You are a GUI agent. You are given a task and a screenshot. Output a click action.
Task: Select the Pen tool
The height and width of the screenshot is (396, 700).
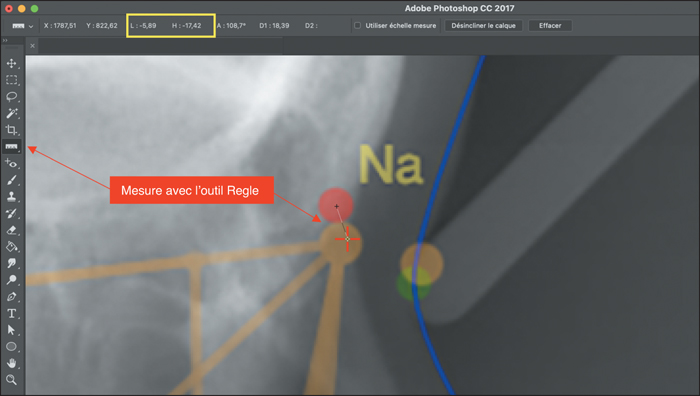click(12, 296)
